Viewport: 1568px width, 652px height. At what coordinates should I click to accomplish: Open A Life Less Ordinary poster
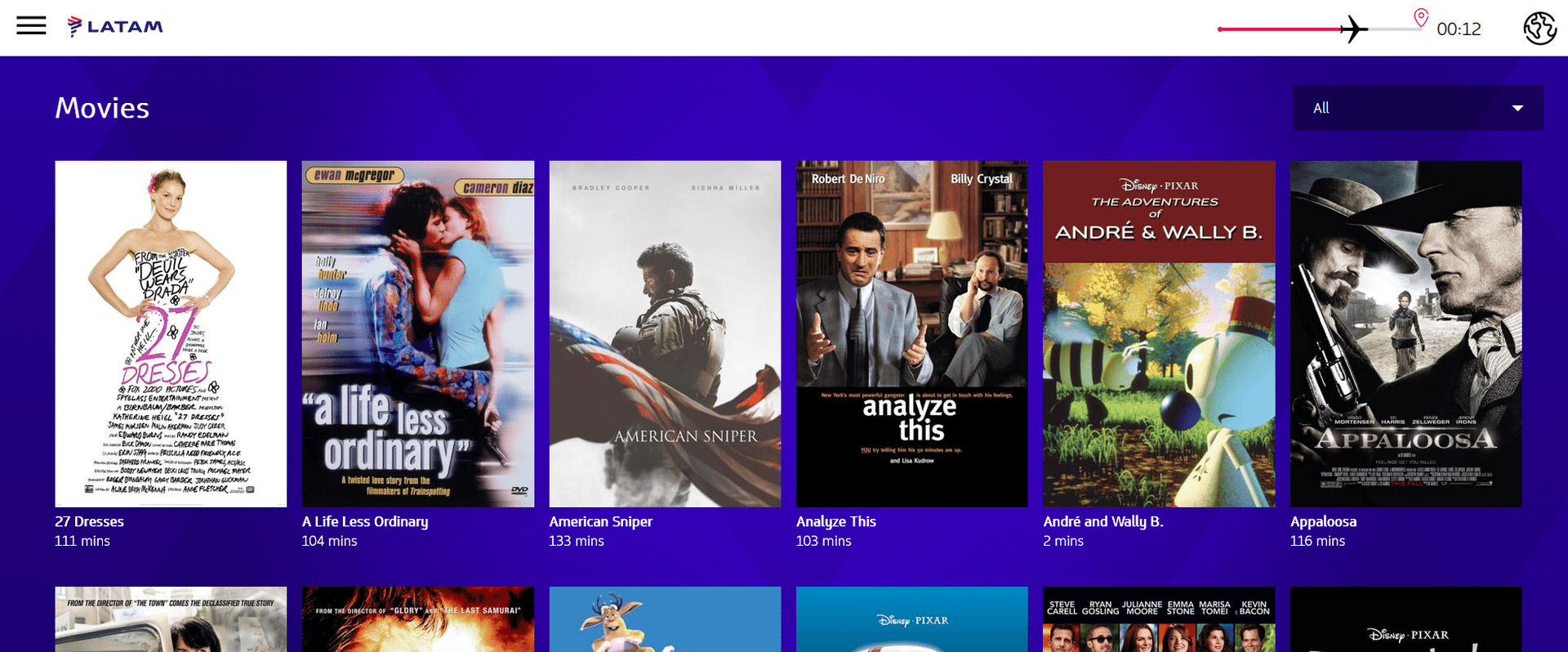pyautogui.click(x=418, y=333)
